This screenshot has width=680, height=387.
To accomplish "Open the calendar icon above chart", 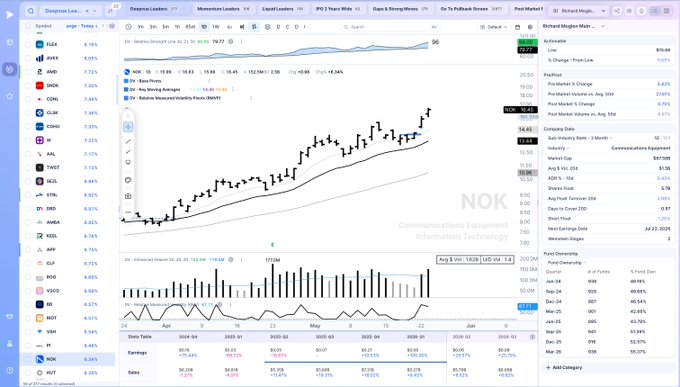I will tap(517, 27).
